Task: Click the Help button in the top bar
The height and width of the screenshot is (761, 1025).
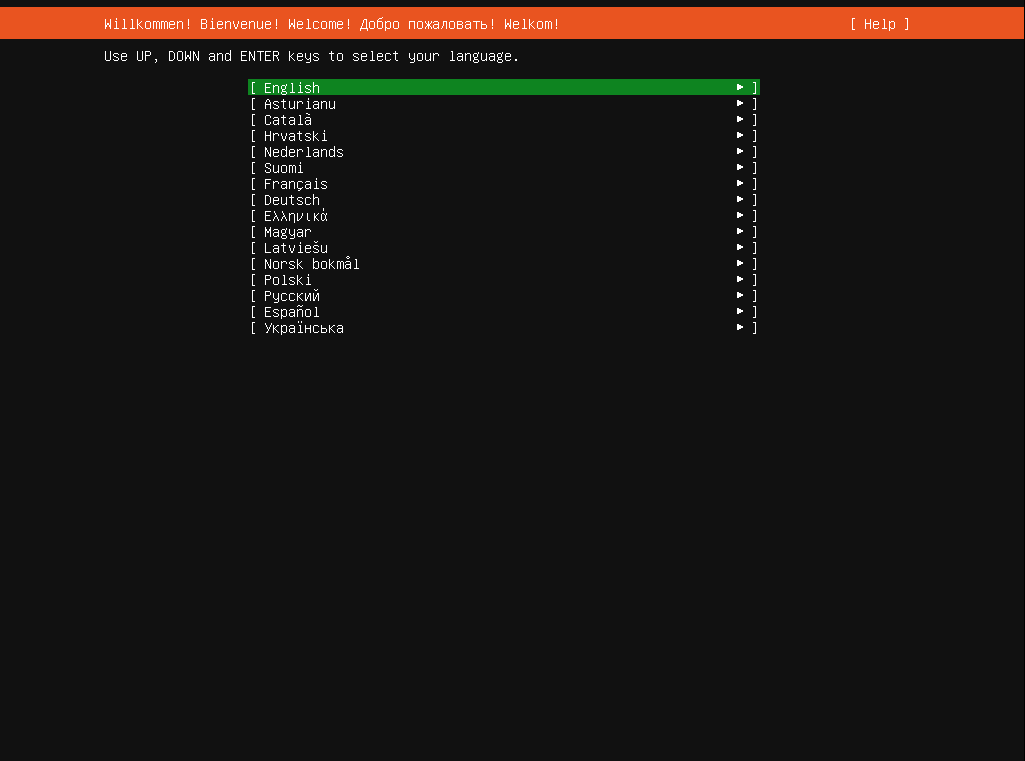Action: click(879, 23)
